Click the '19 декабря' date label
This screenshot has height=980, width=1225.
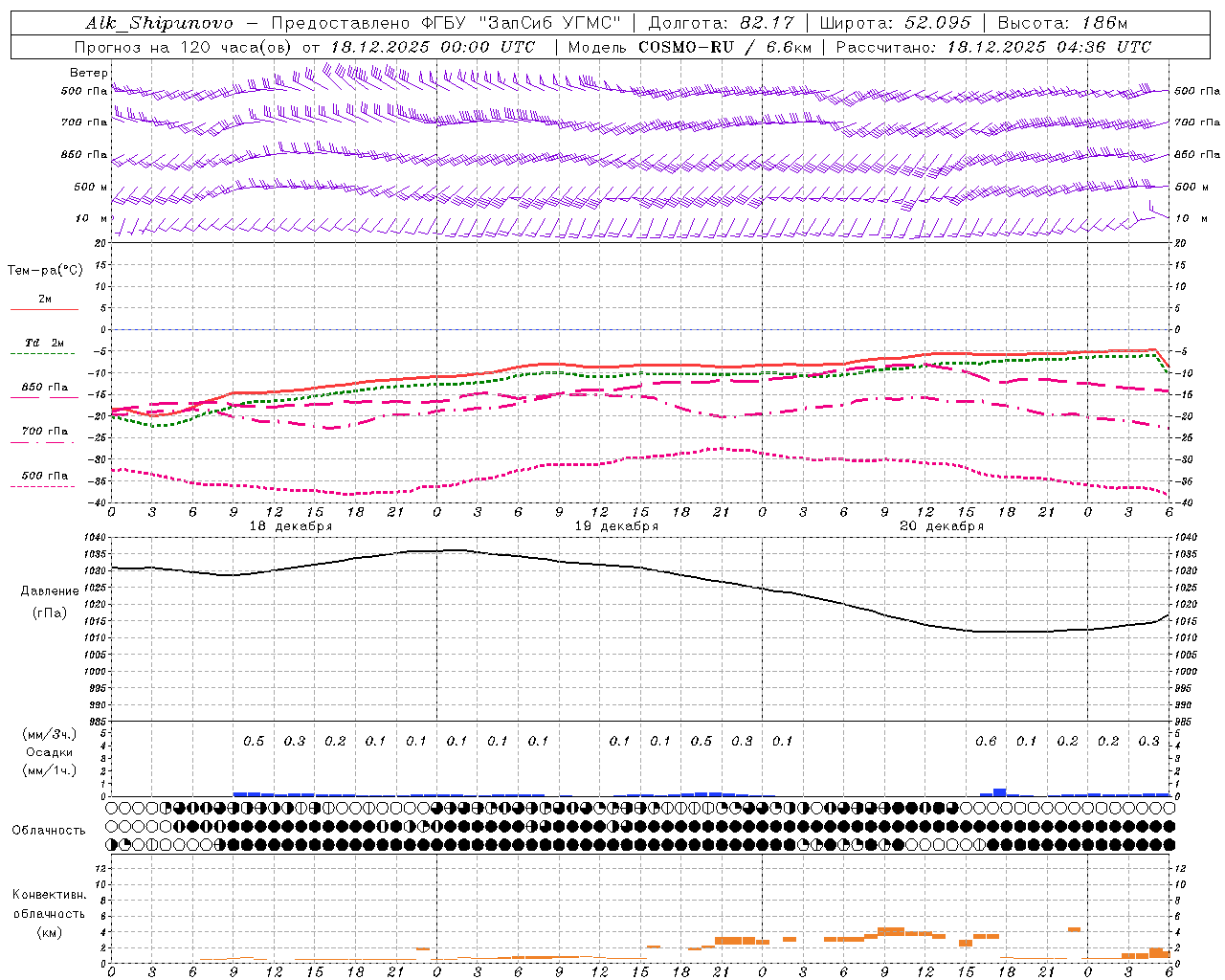(616, 526)
